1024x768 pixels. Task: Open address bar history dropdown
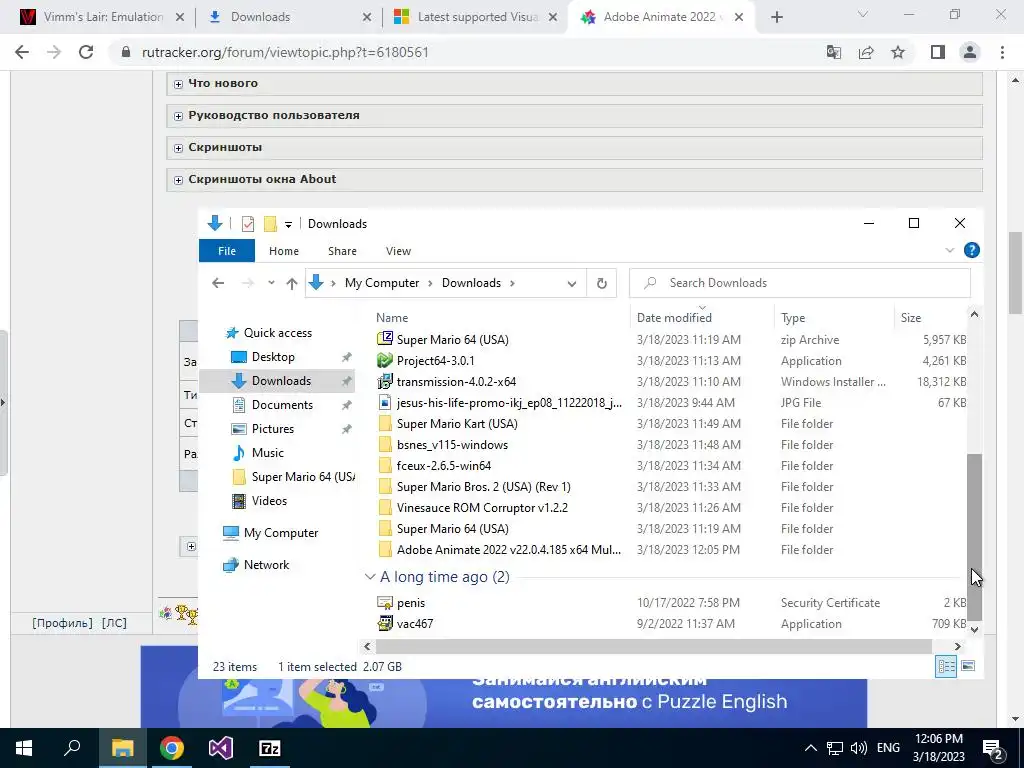(x=571, y=283)
